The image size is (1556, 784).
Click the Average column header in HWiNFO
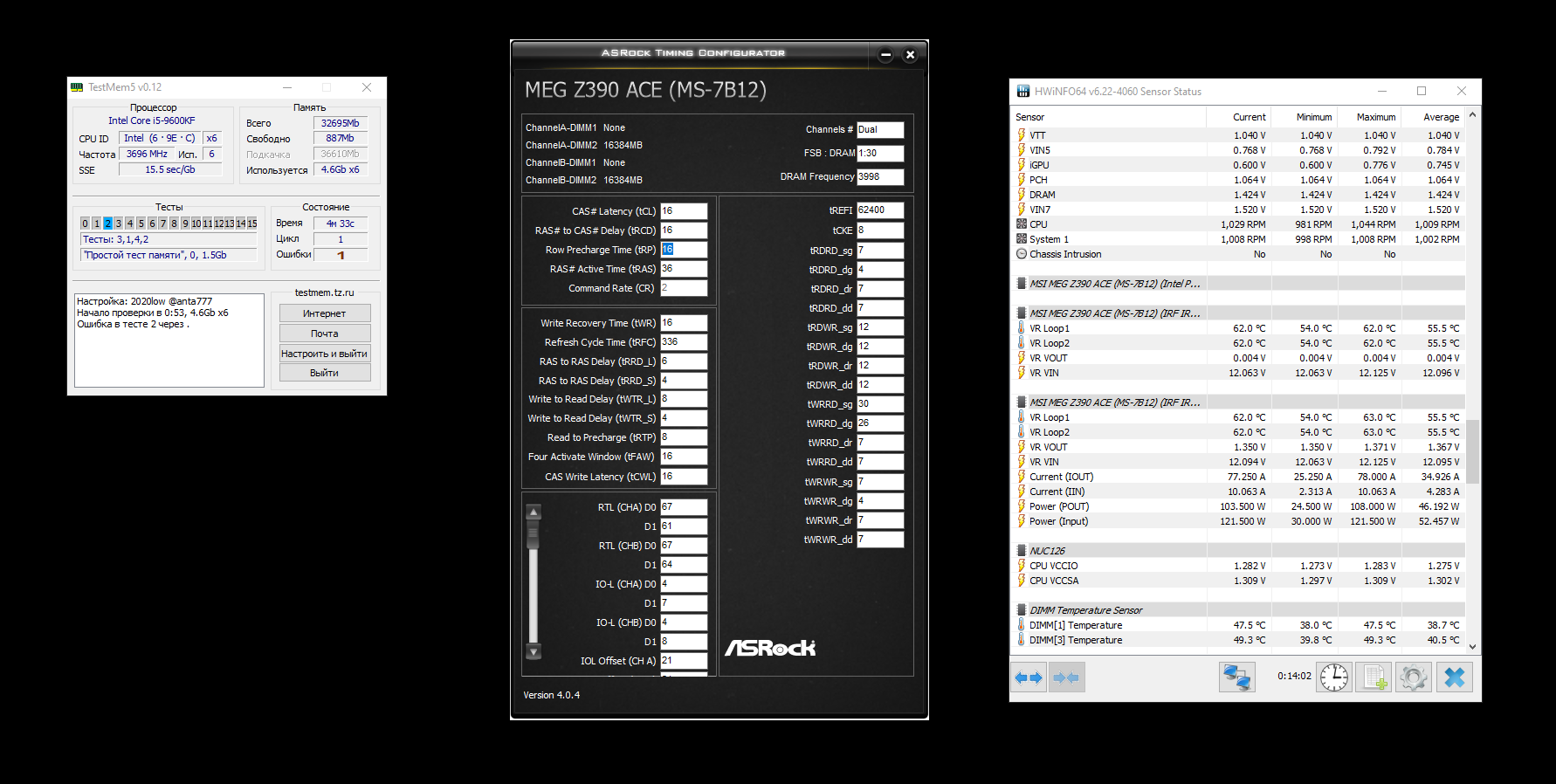pyautogui.click(x=1433, y=117)
